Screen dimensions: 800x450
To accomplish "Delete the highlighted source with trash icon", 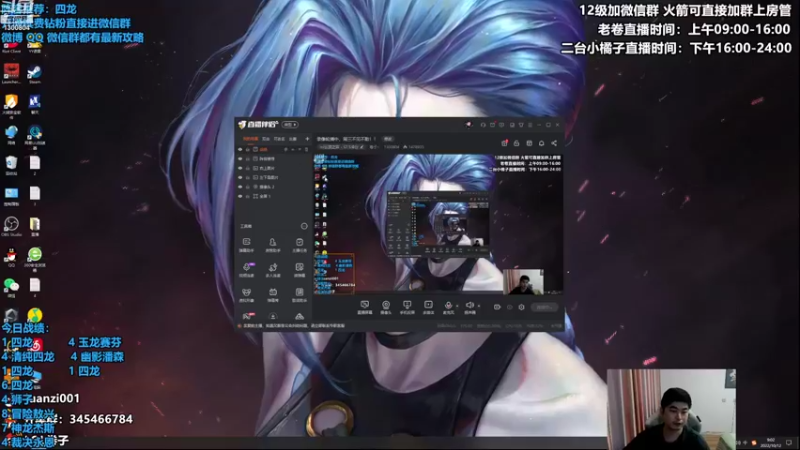I will [x=307, y=149].
